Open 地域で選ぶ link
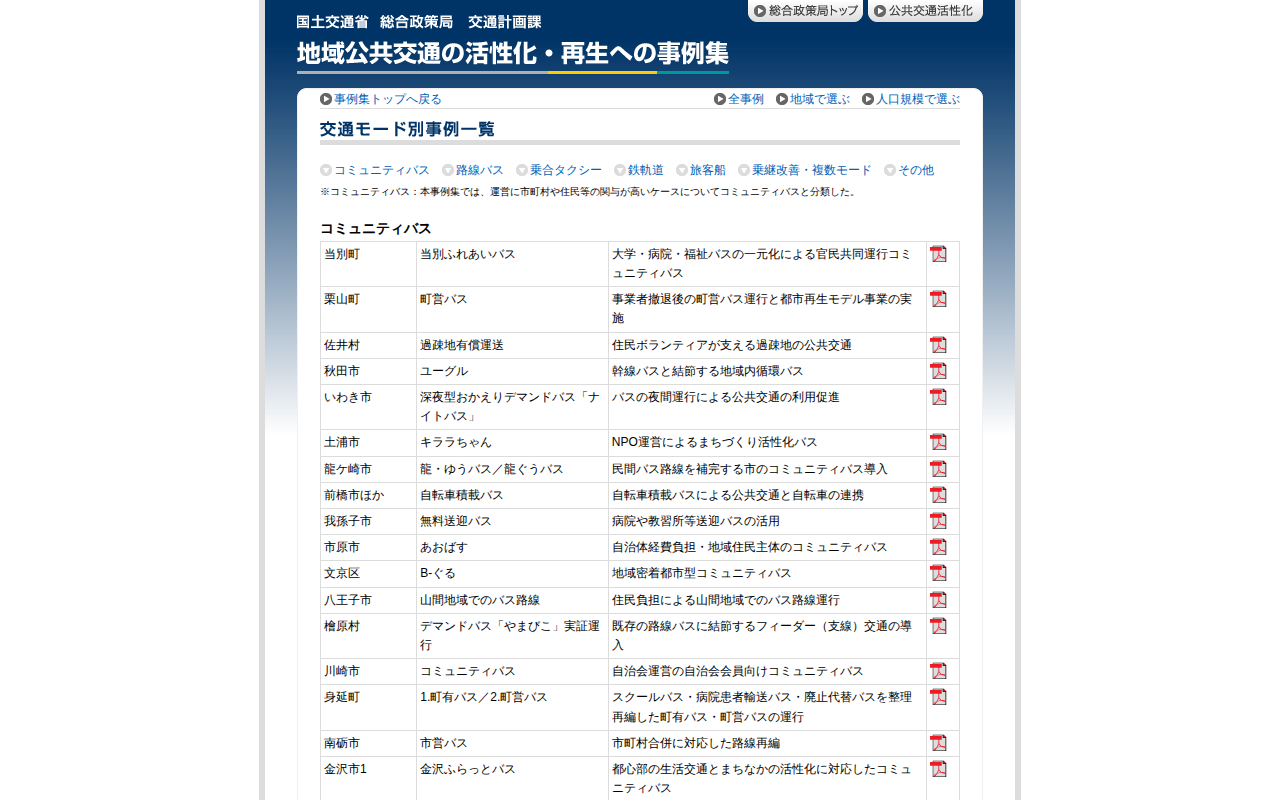The height and width of the screenshot is (800, 1280). 813,99
